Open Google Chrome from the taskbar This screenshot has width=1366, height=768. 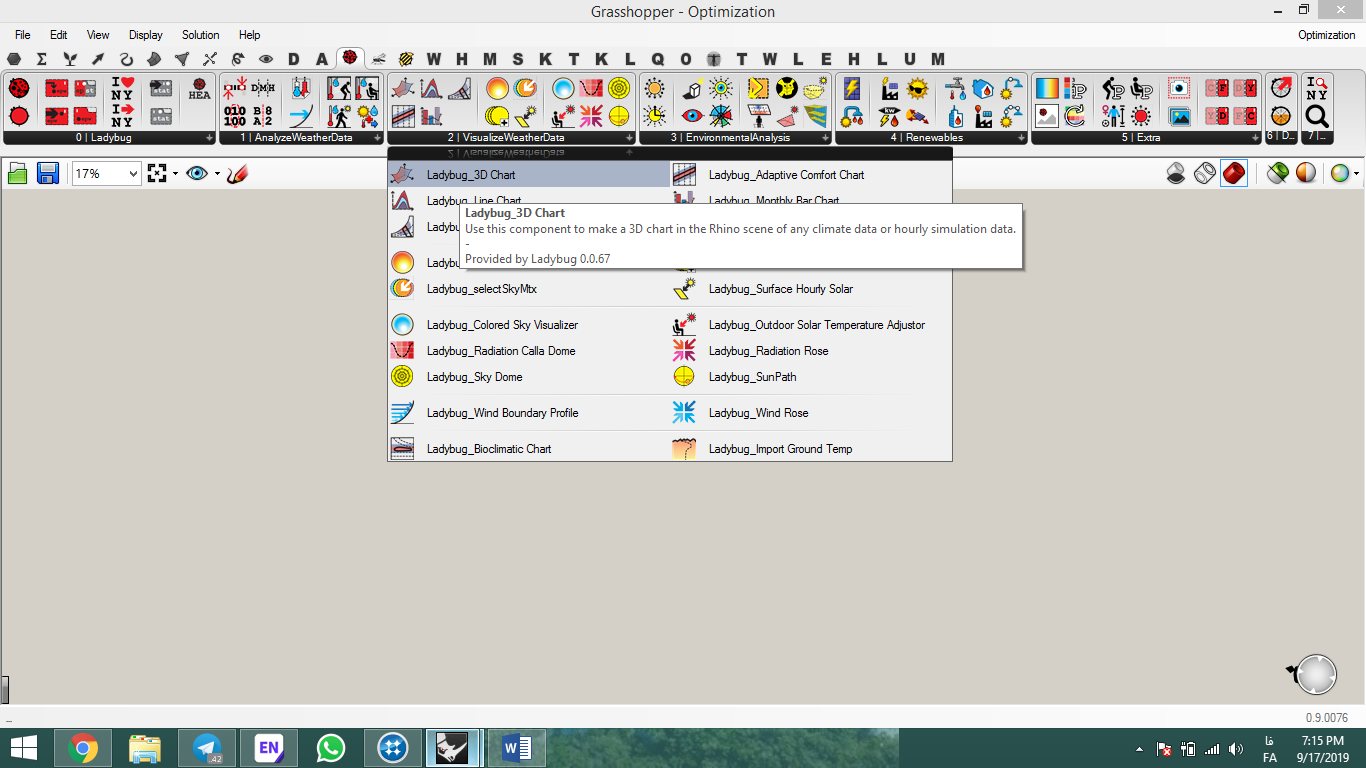[83, 748]
